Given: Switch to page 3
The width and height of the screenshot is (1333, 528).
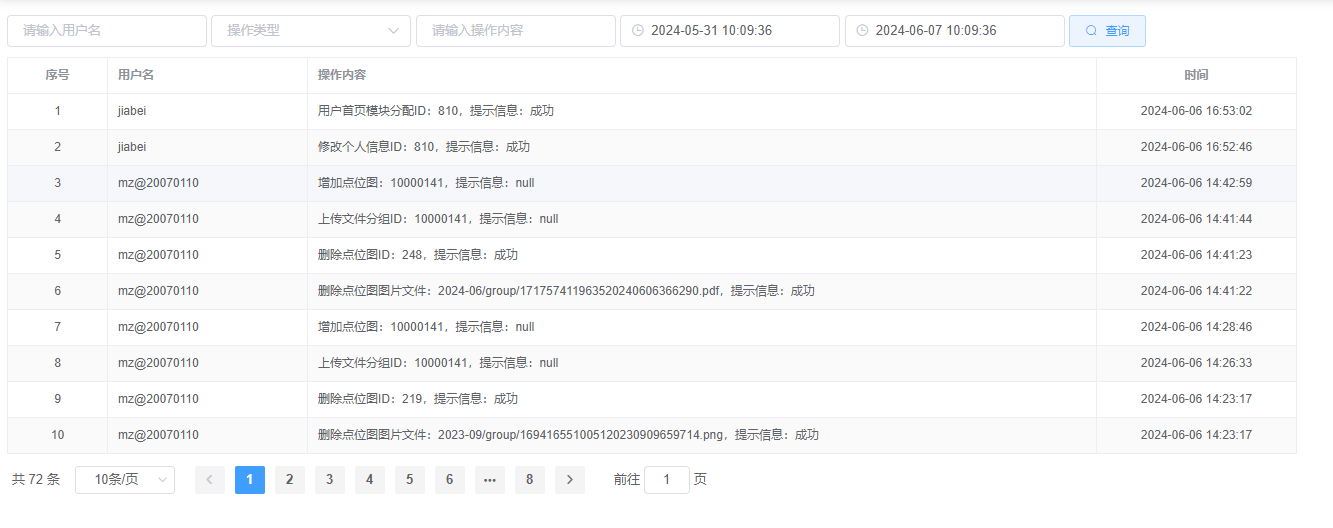Looking at the screenshot, I should coord(329,480).
